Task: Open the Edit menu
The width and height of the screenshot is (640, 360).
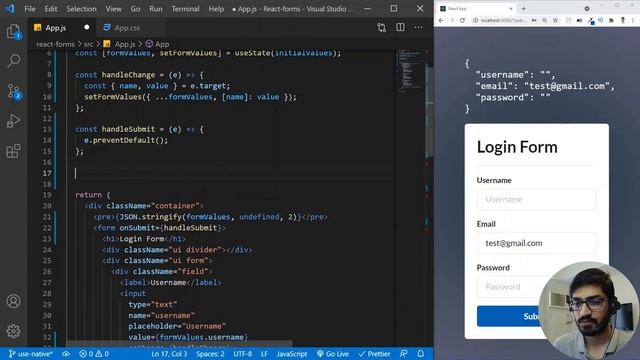Action: [51, 9]
